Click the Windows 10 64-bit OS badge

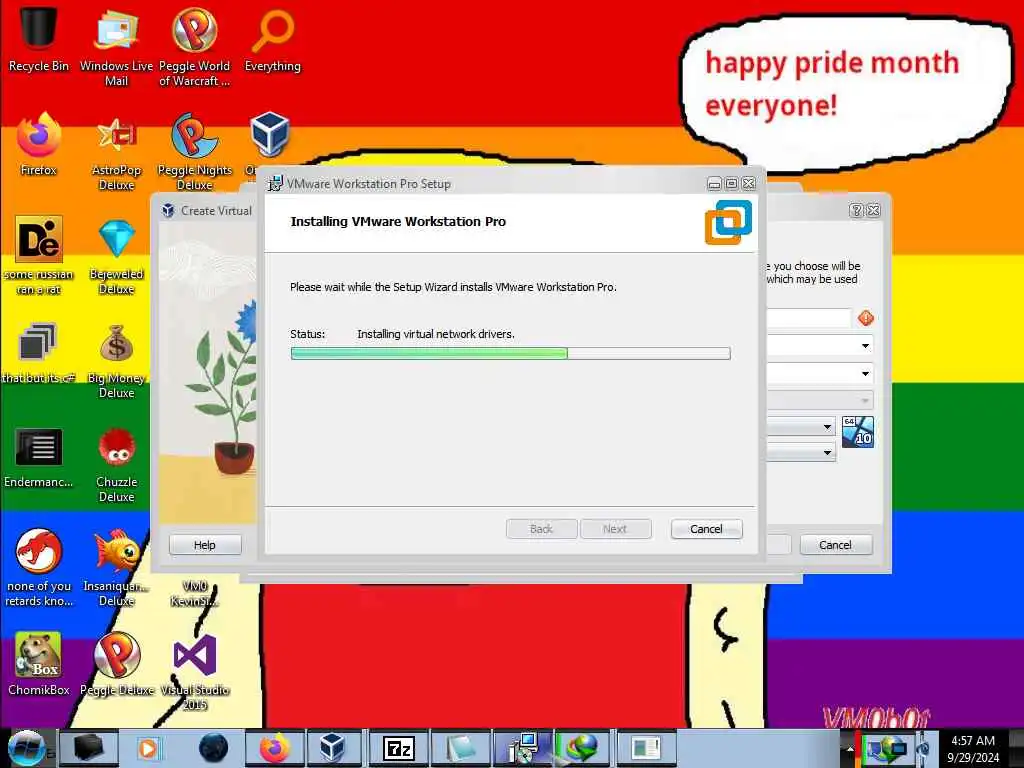[x=857, y=432]
